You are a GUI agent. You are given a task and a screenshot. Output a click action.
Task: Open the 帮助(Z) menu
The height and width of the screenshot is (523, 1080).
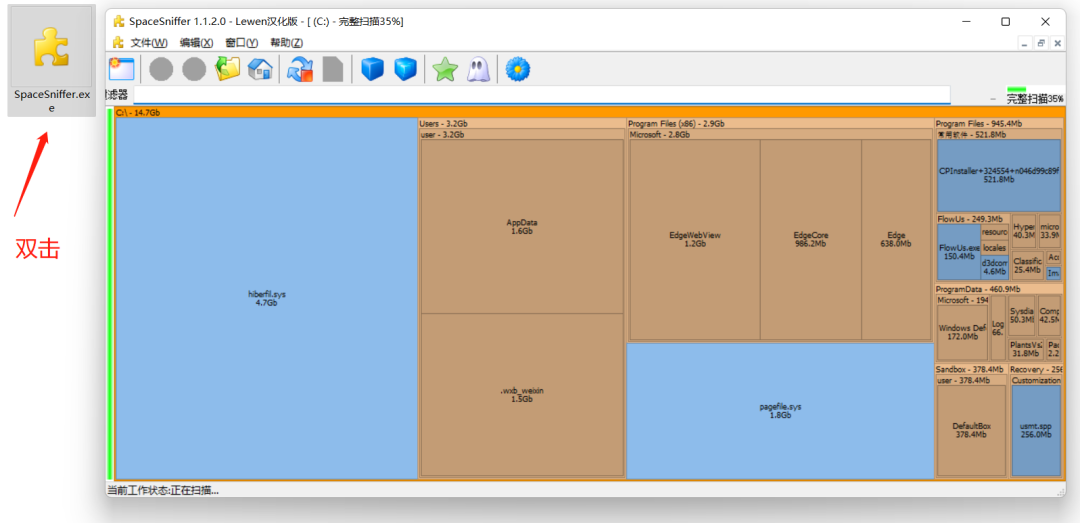tap(286, 42)
